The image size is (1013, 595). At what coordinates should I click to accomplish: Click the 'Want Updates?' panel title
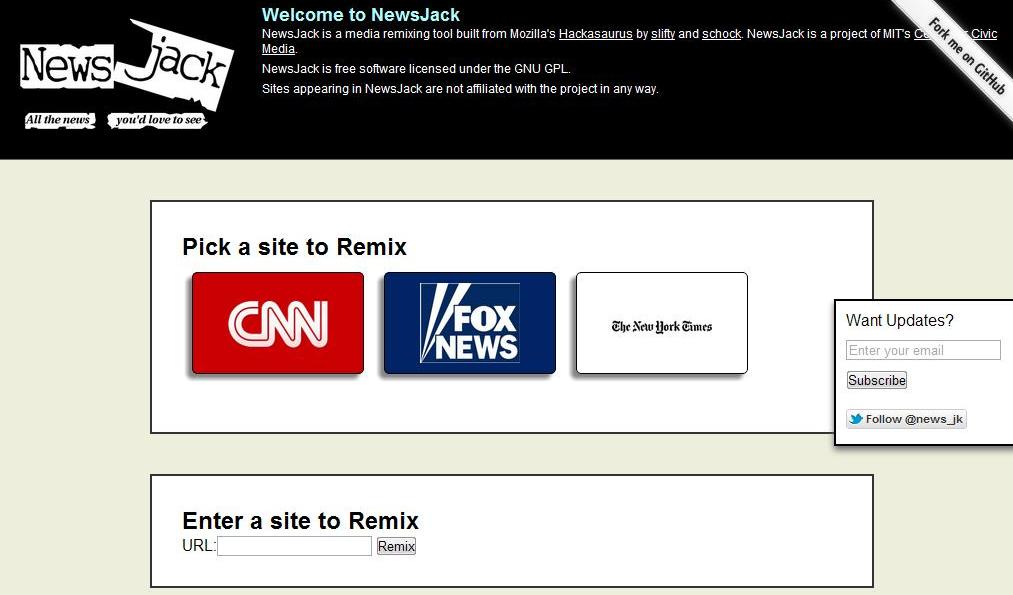point(899,320)
